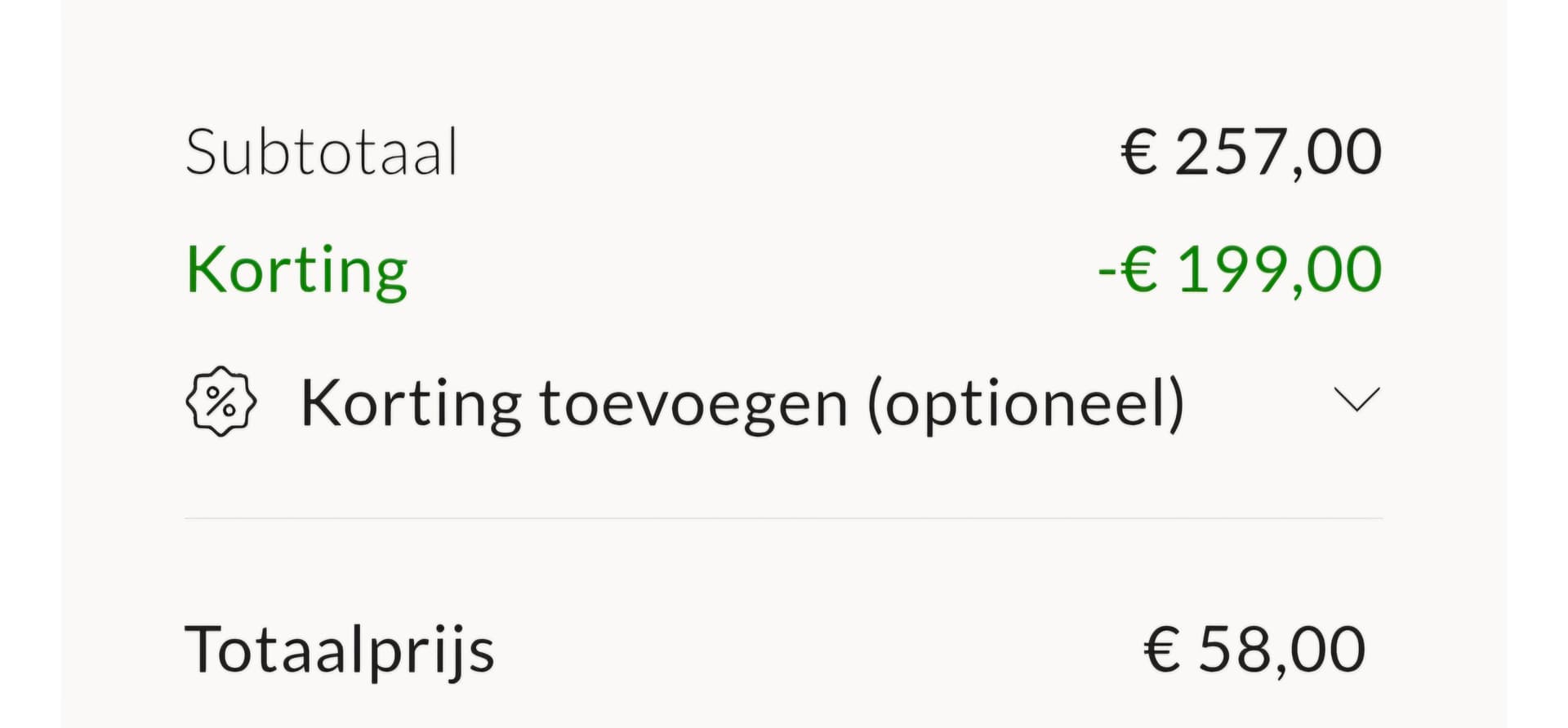
Task: Select the green discount amount -€ 199,00
Action: click(1240, 270)
